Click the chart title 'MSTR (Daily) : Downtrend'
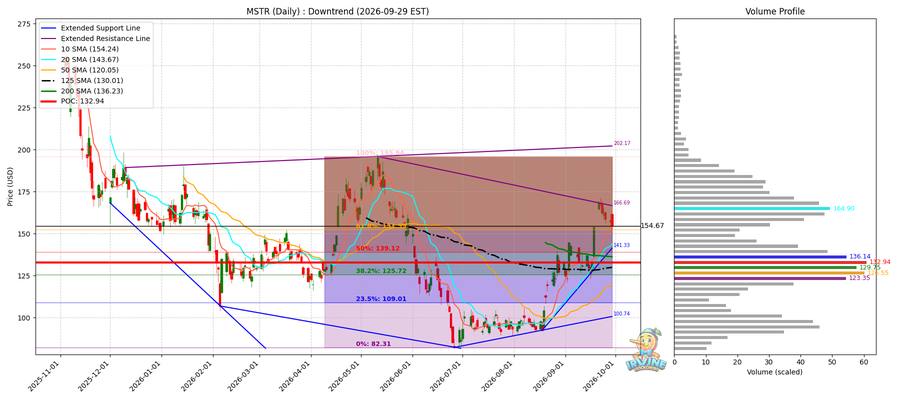Viewport: 900px width, 400px height. pyautogui.click(x=338, y=11)
